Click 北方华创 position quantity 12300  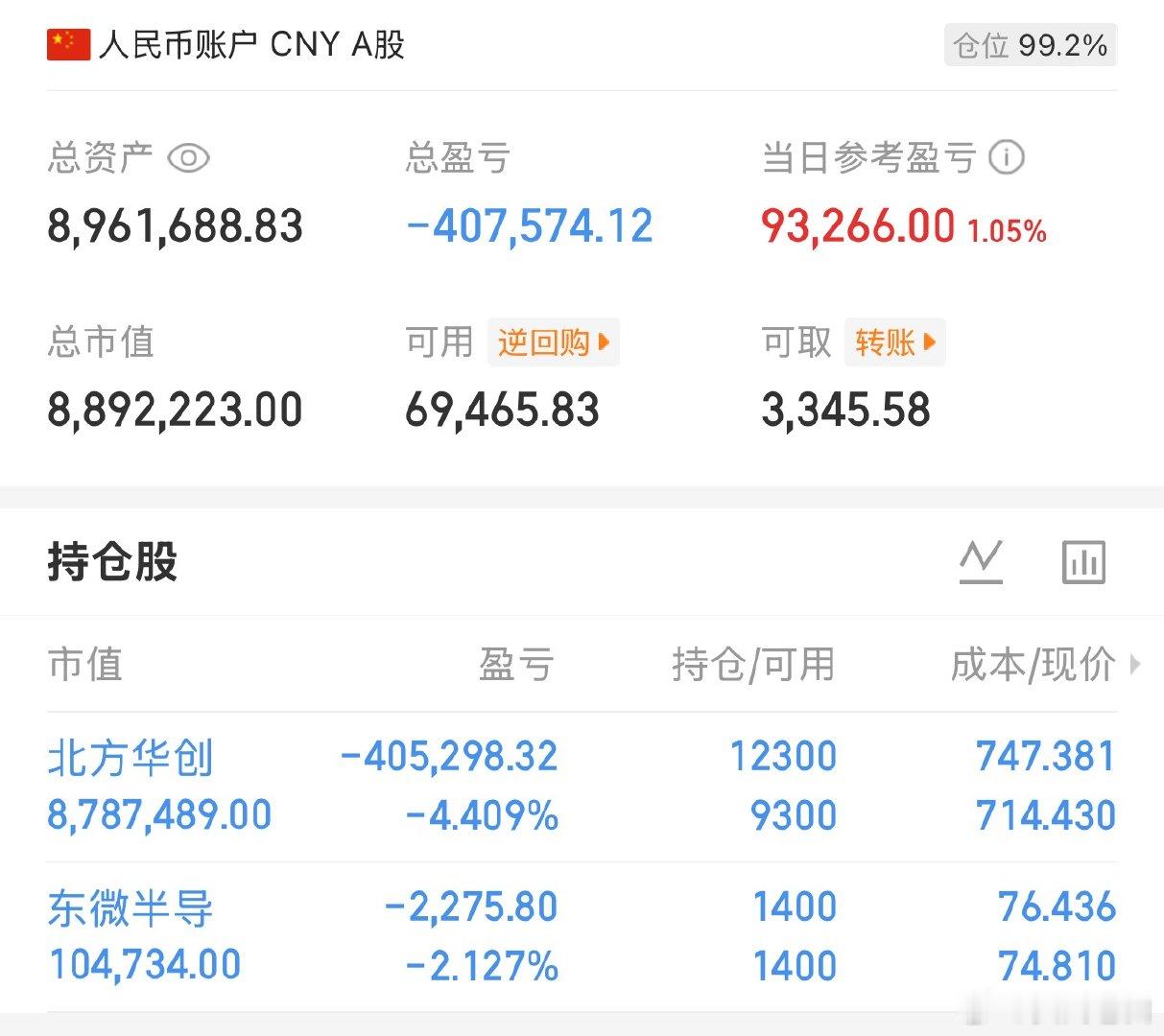tap(784, 757)
